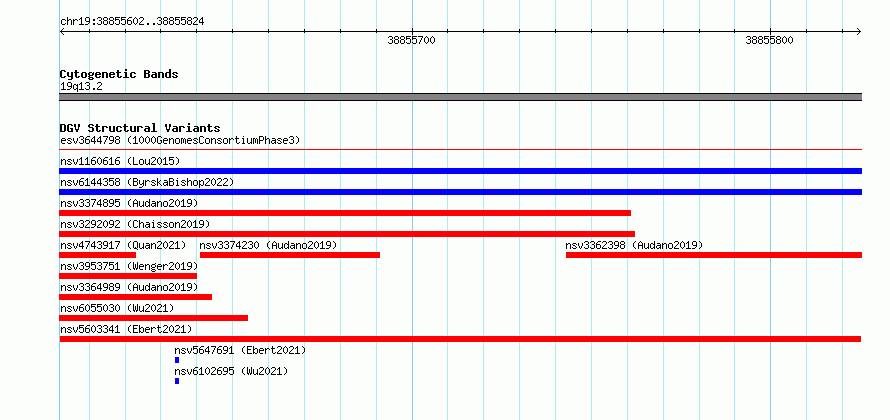Select the nsv4743917 (Quan2021) red bar
Image resolution: width=890 pixels, height=420 pixels.
pos(98,255)
